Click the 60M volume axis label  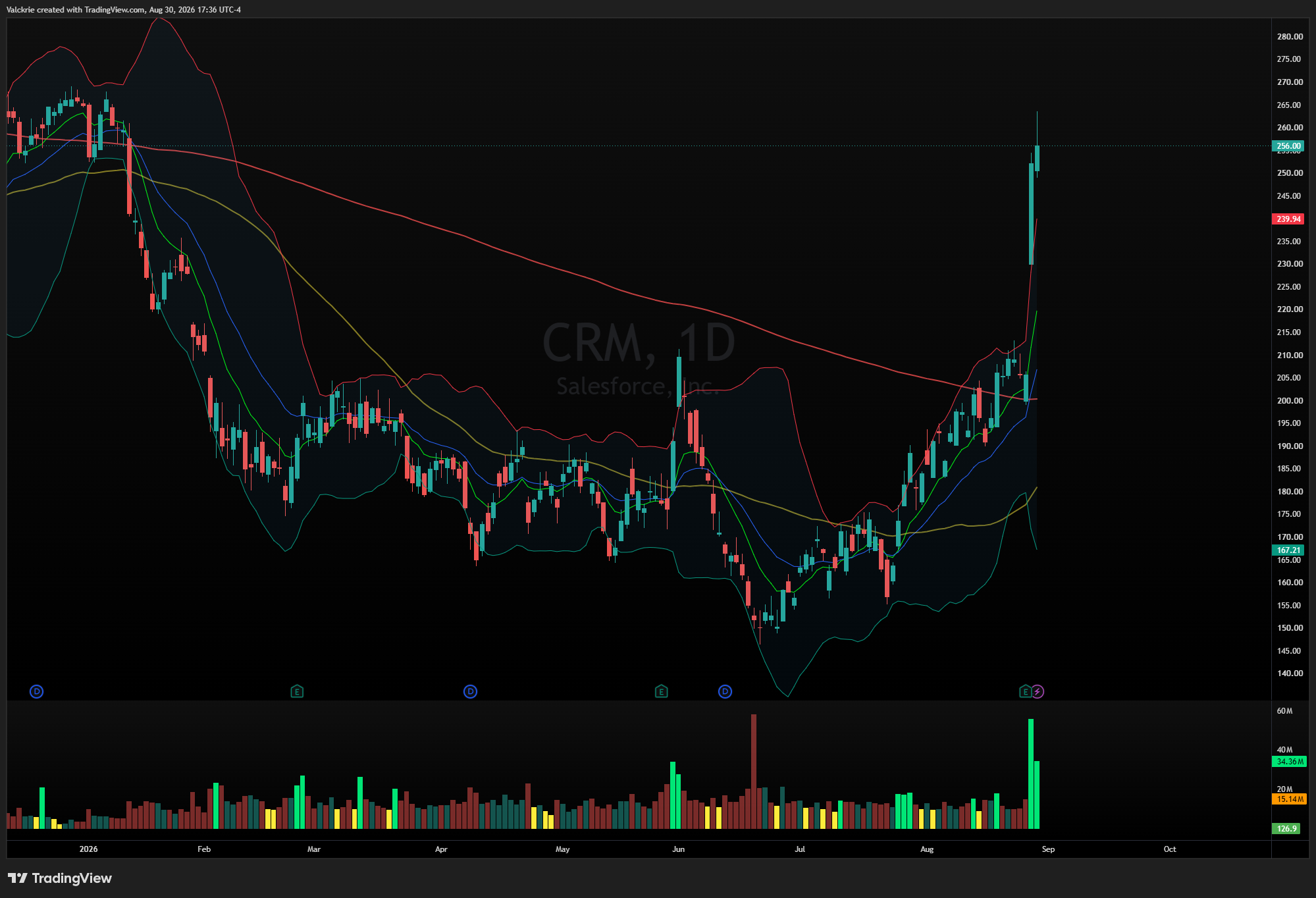click(x=1284, y=711)
